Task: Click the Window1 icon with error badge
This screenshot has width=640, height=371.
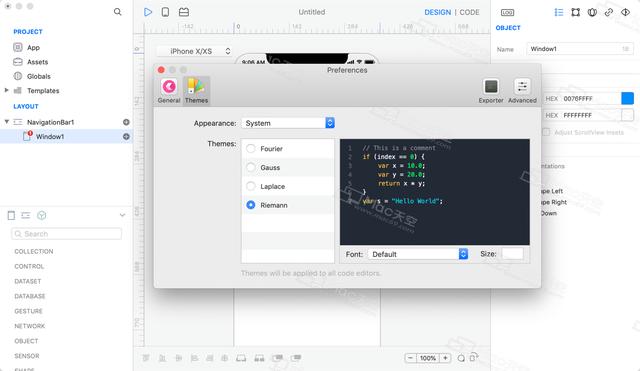Action: [x=27, y=136]
